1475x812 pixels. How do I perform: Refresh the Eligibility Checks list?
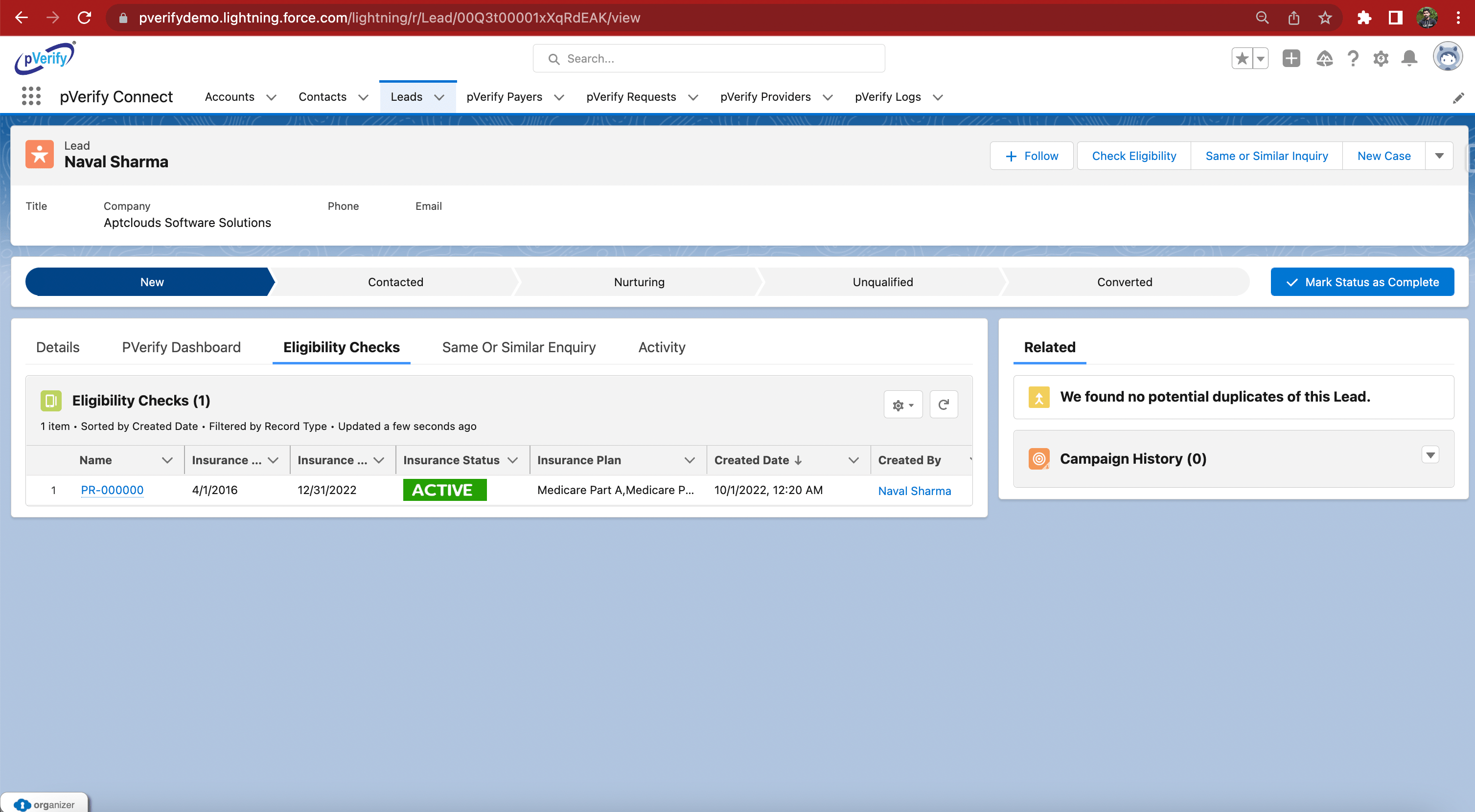coord(943,405)
